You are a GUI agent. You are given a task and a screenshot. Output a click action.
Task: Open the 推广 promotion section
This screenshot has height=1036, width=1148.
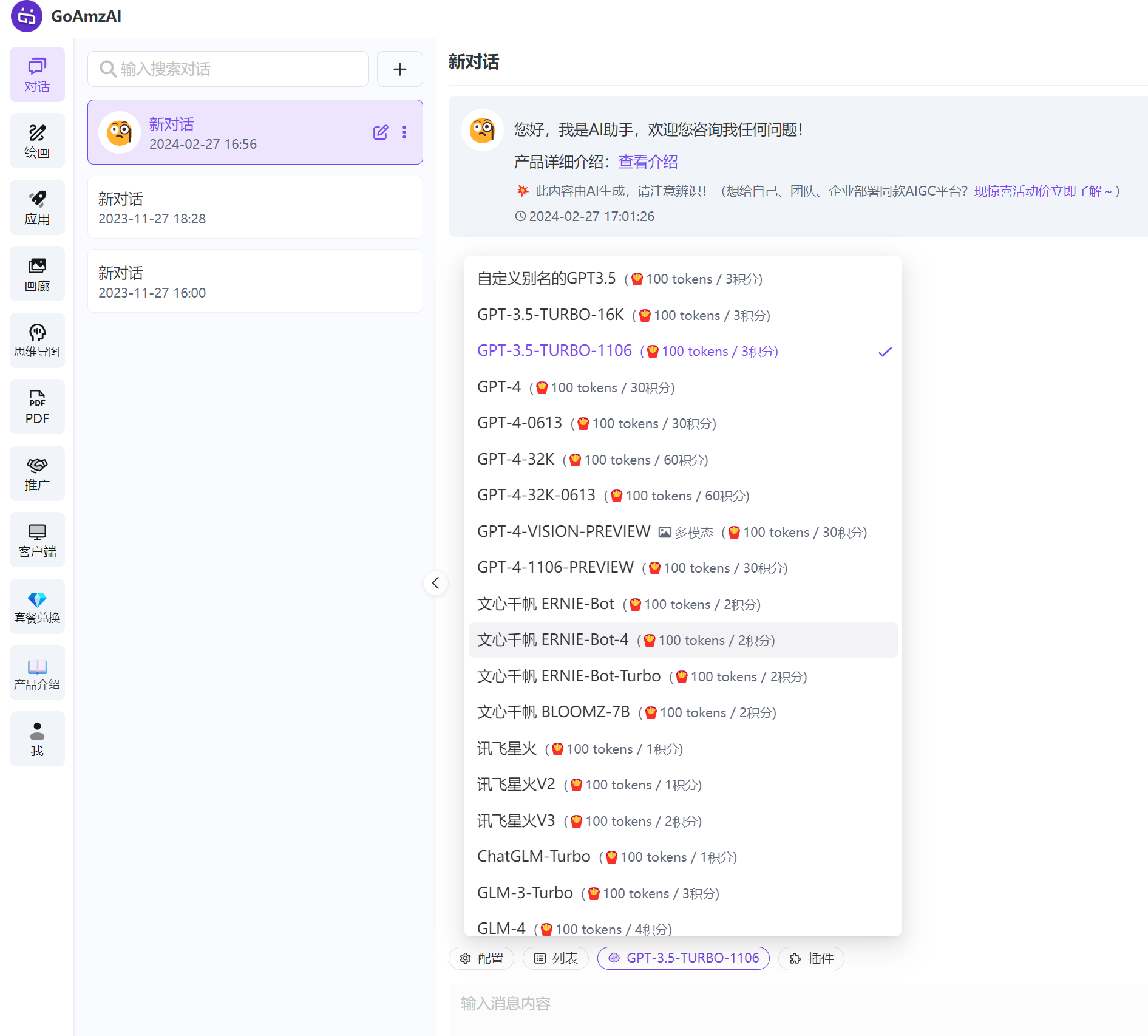[37, 474]
